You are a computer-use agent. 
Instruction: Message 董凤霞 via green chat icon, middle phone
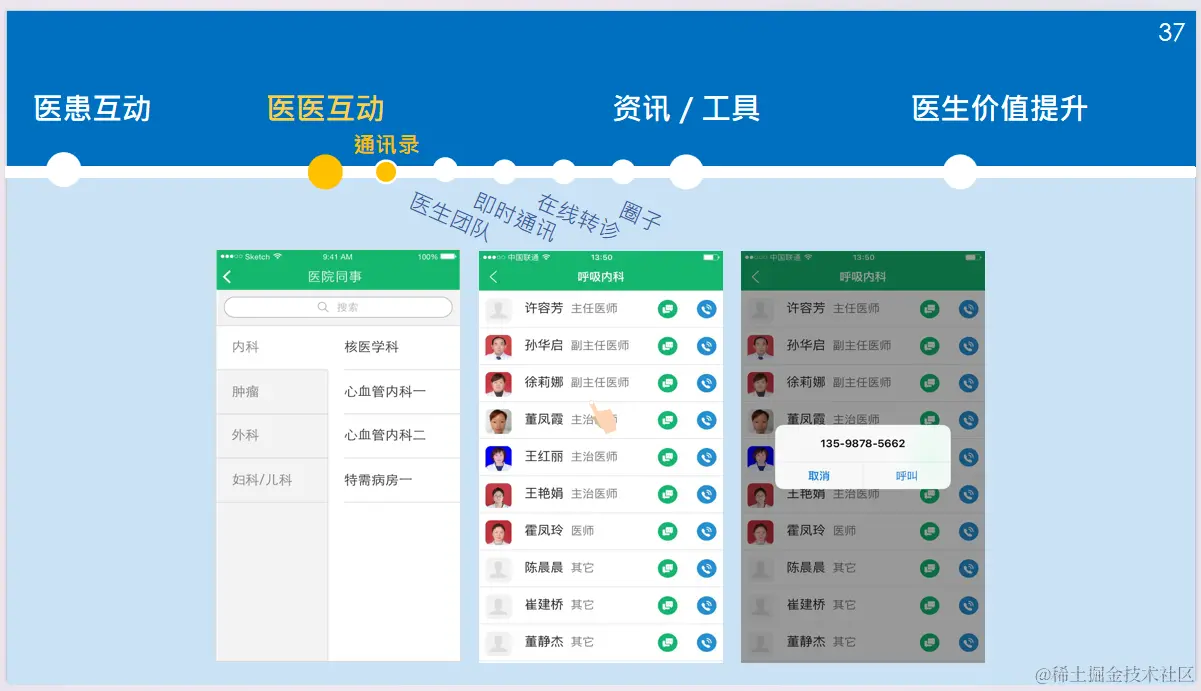pos(668,420)
